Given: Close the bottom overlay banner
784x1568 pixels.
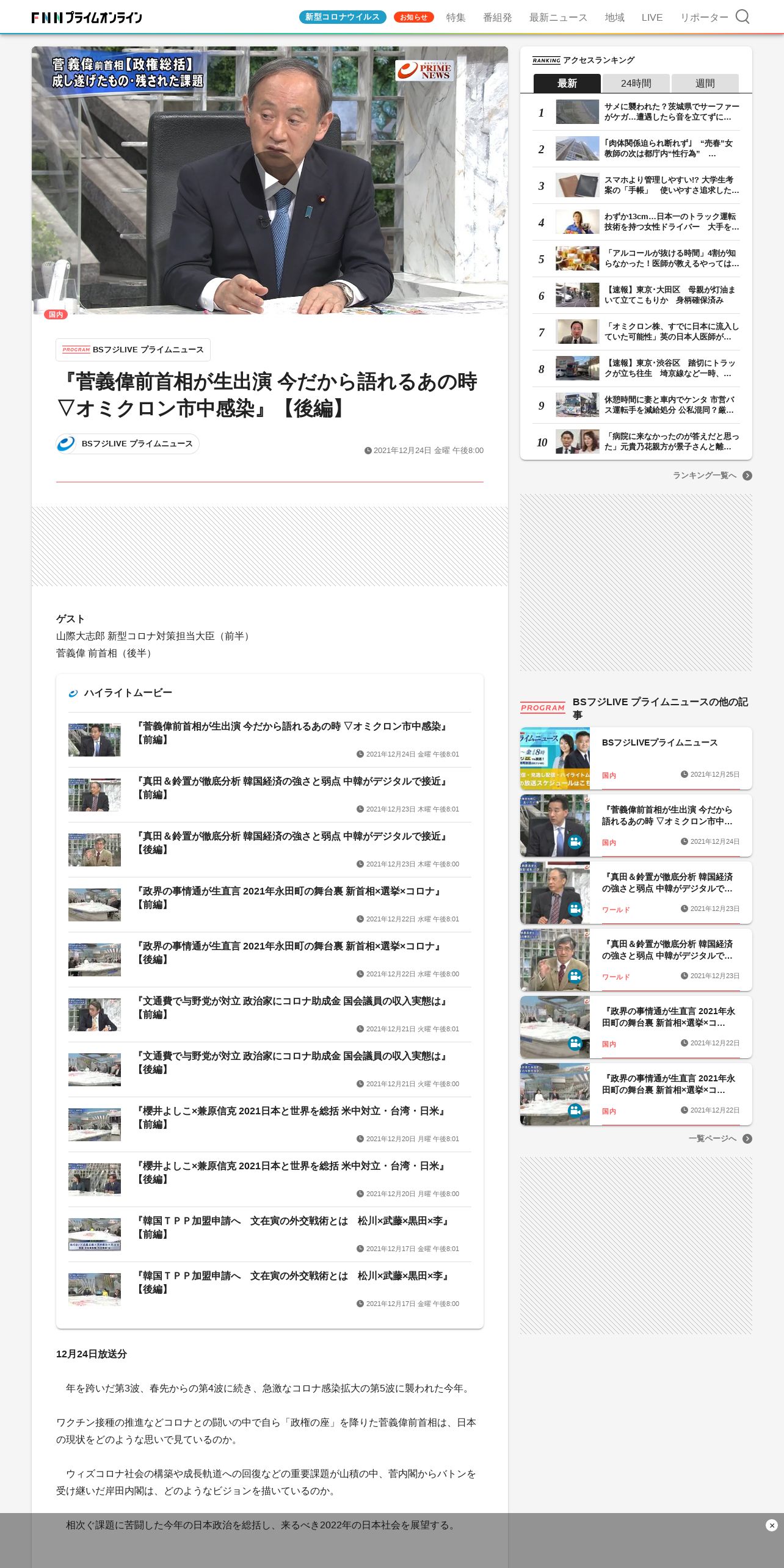Looking at the screenshot, I should tap(772, 1525).
